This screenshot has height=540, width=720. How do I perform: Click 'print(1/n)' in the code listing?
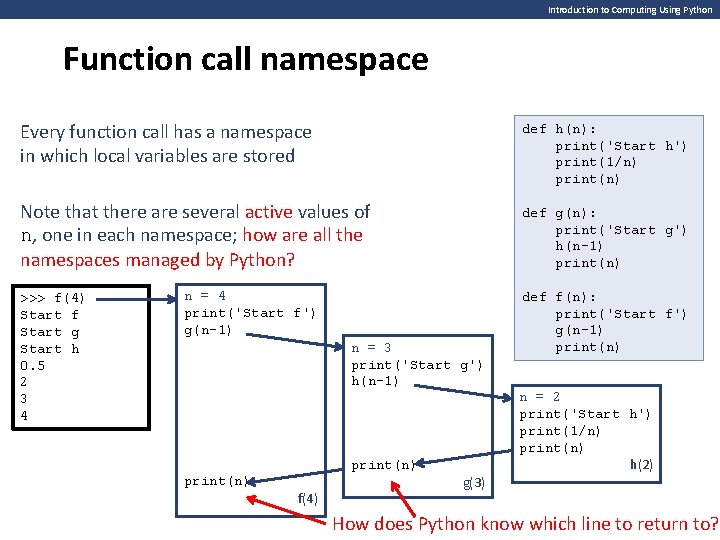point(596,163)
